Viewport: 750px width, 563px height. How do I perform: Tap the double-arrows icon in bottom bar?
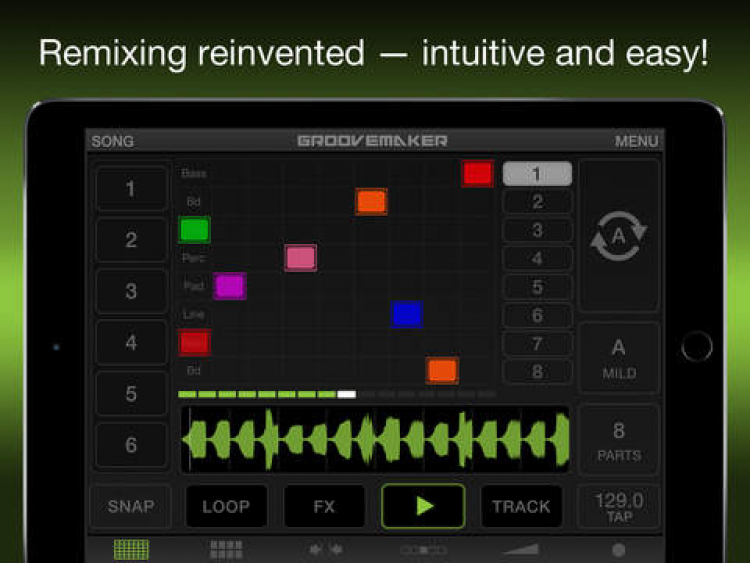[x=326, y=550]
